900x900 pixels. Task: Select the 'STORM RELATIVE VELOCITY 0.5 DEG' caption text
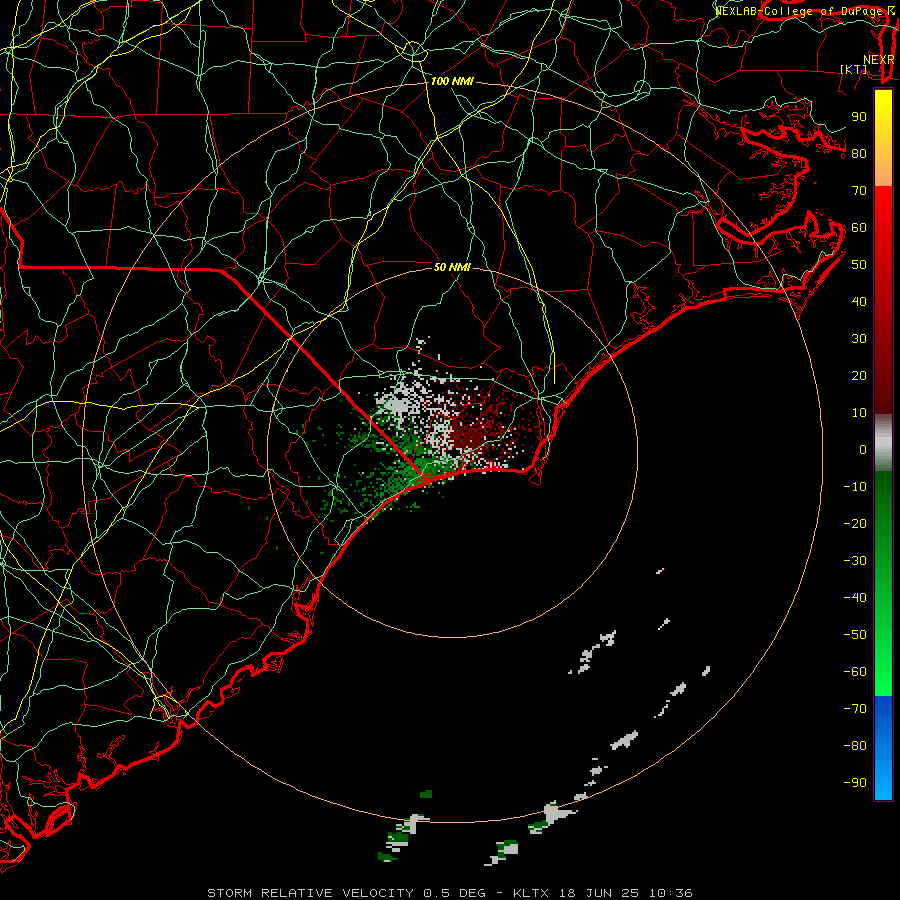(x=346, y=893)
